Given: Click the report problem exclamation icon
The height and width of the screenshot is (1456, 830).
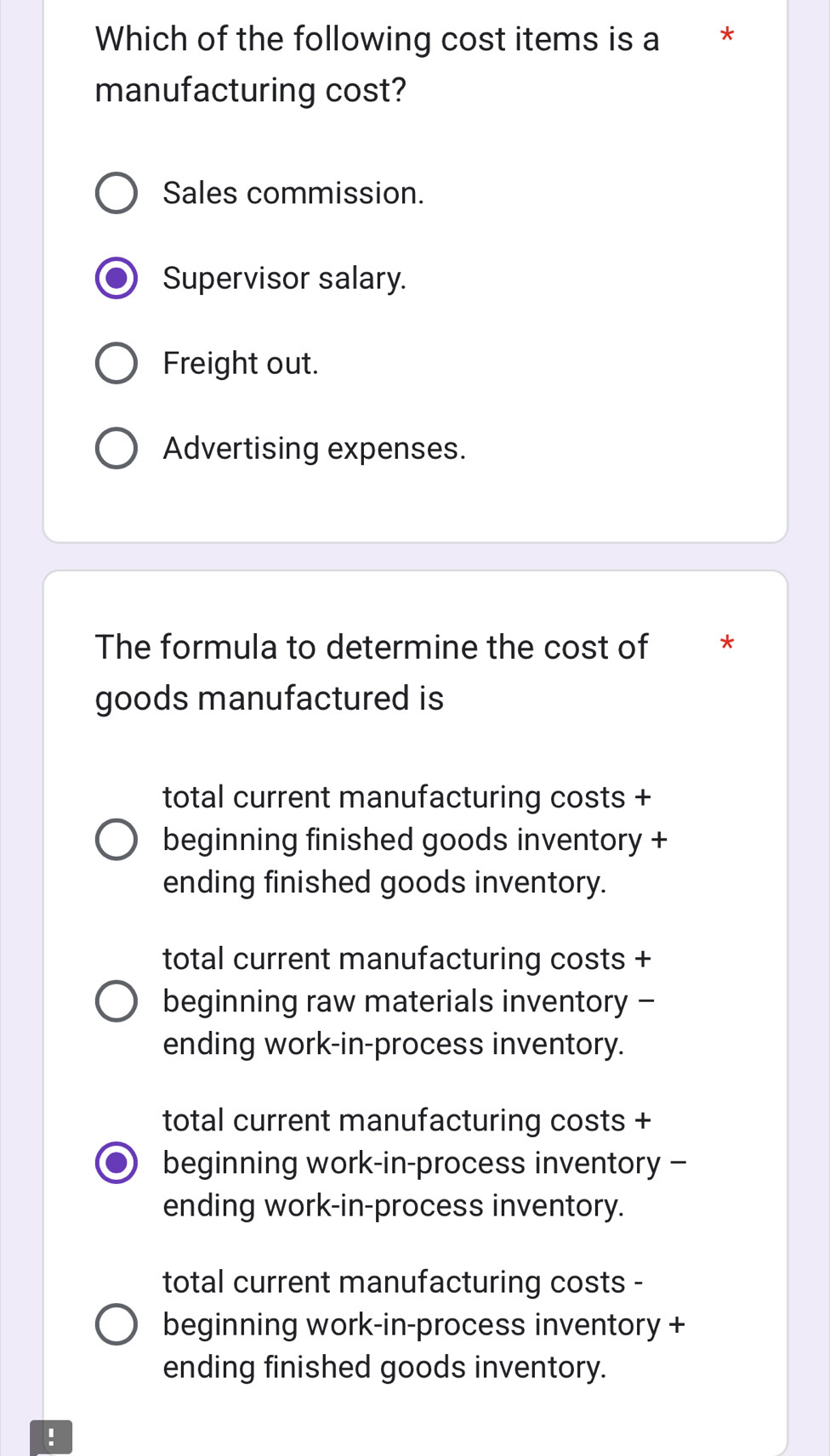Looking at the screenshot, I should pos(51,1438).
